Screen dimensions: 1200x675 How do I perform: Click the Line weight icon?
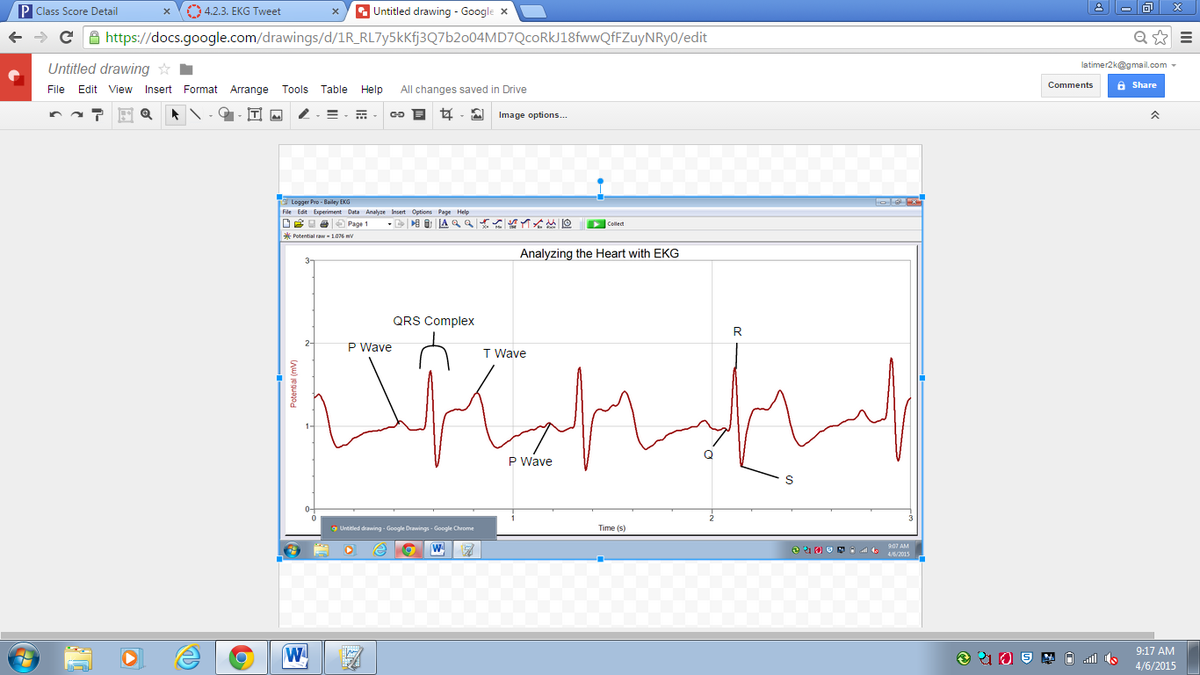tap(332, 115)
